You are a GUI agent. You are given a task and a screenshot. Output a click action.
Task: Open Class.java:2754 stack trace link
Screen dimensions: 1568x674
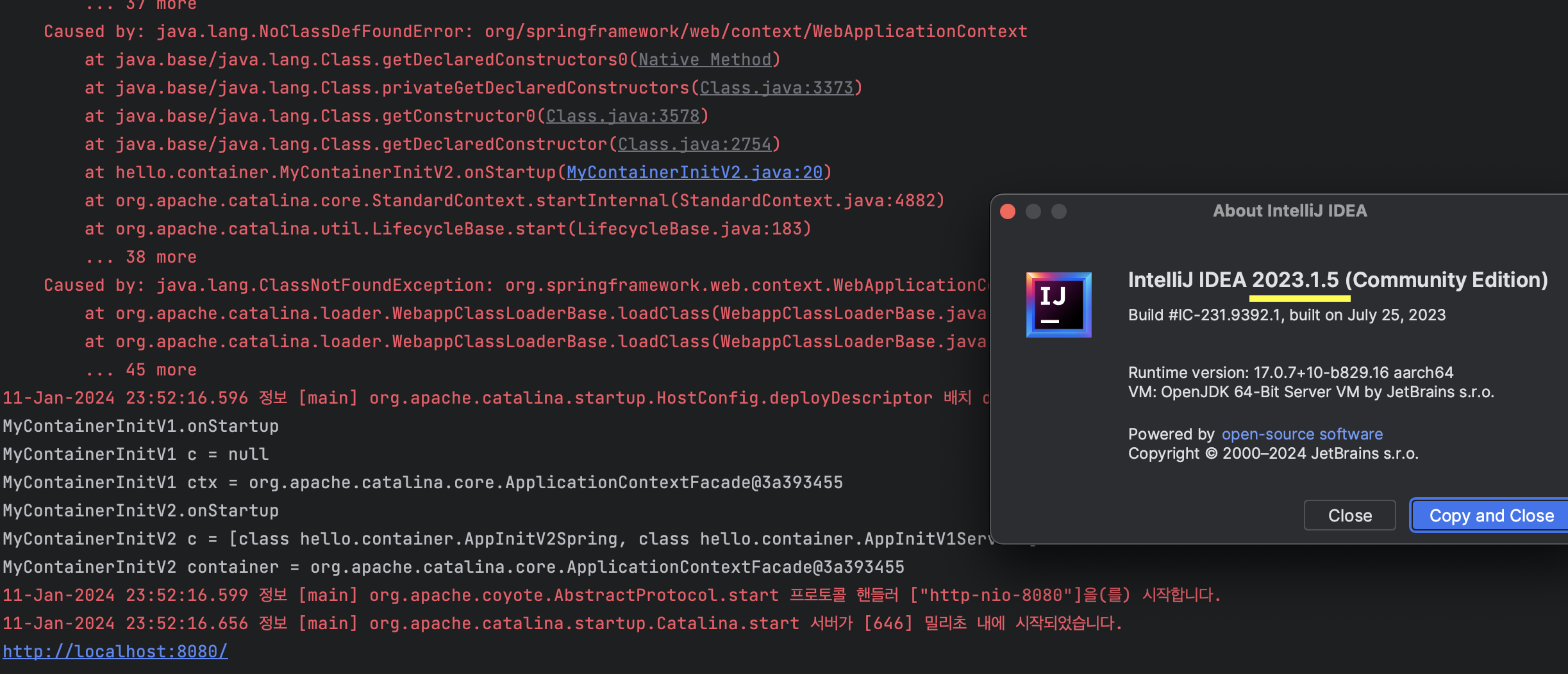[694, 144]
